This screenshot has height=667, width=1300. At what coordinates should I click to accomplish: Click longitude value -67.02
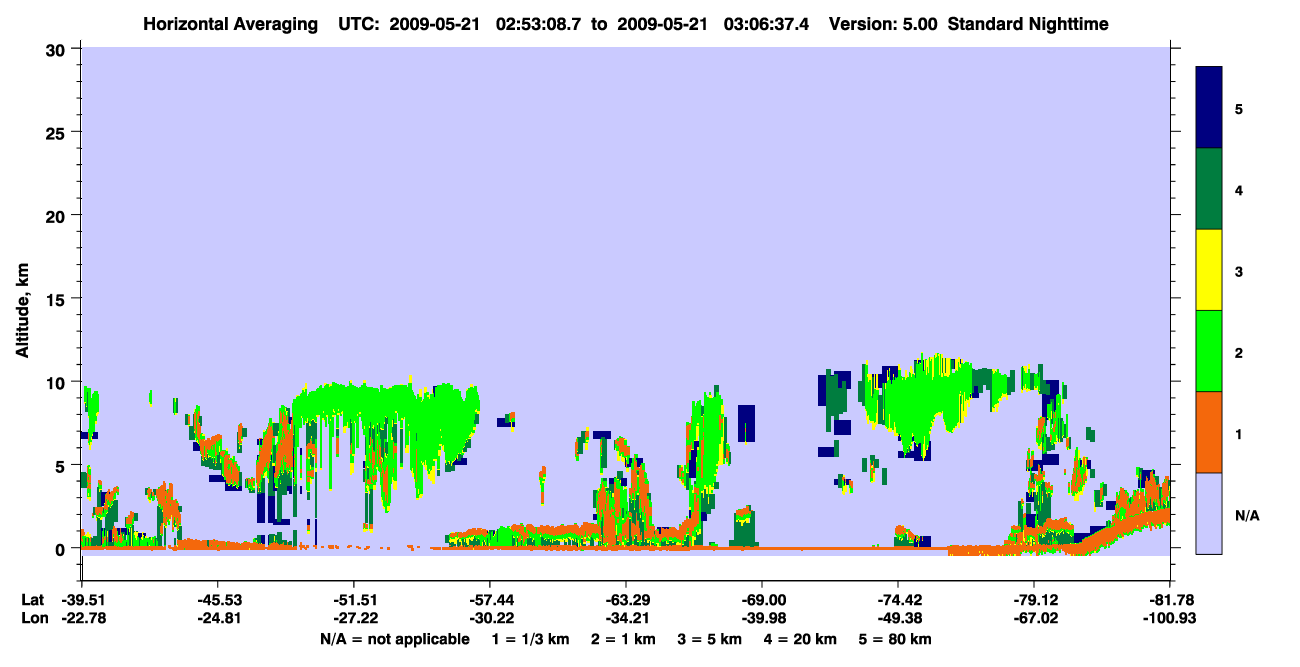(x=1033, y=618)
